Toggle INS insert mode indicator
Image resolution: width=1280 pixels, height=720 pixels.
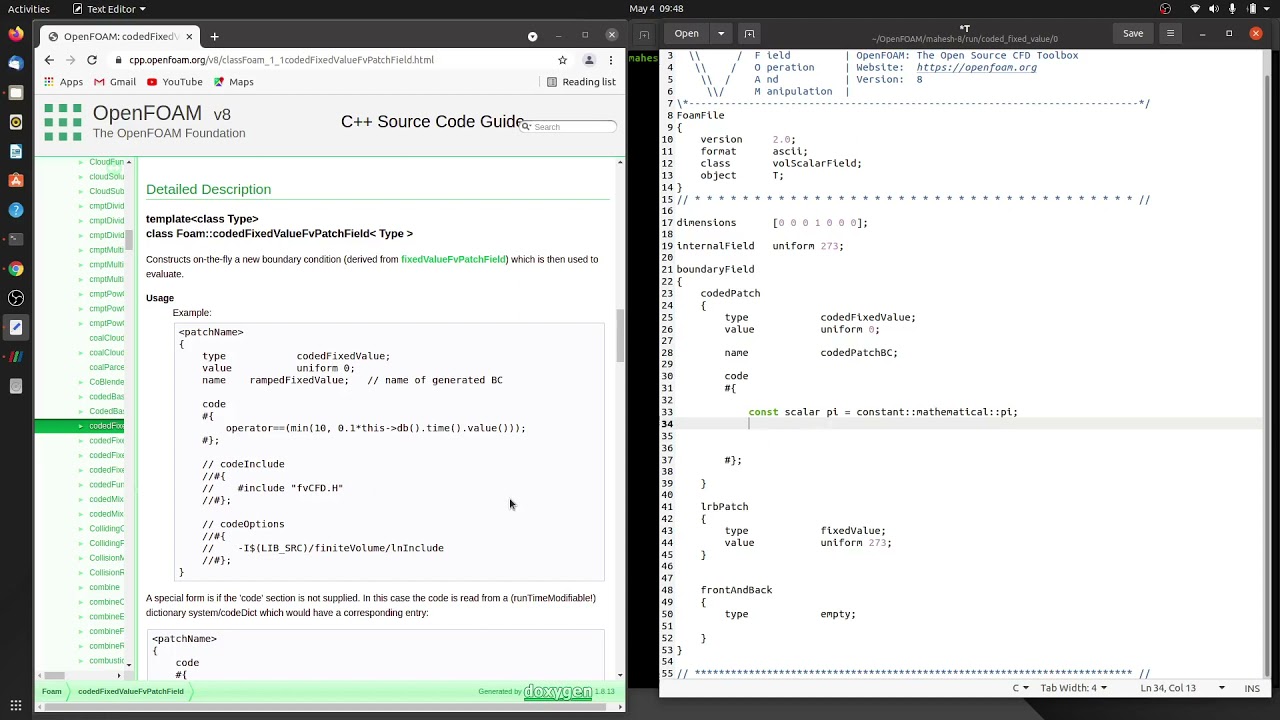point(1252,688)
